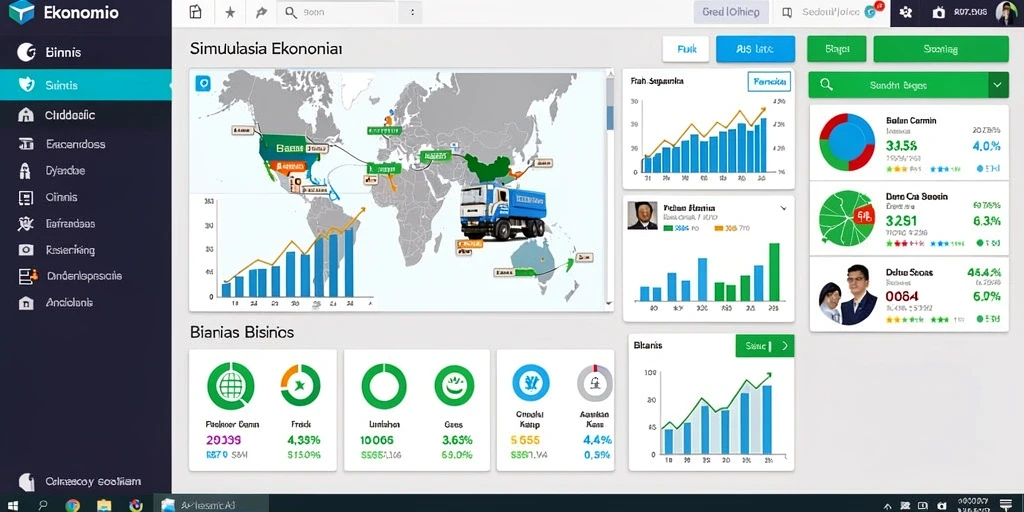Click the red-blue-green pie chart

point(847,142)
